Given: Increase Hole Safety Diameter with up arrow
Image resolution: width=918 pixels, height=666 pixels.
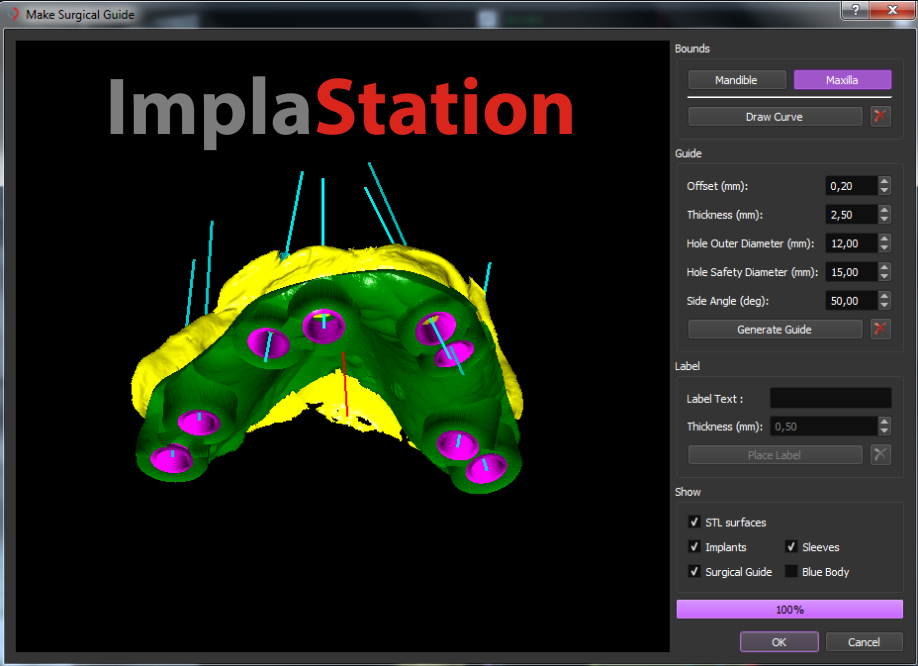Looking at the screenshot, I should 884,267.
